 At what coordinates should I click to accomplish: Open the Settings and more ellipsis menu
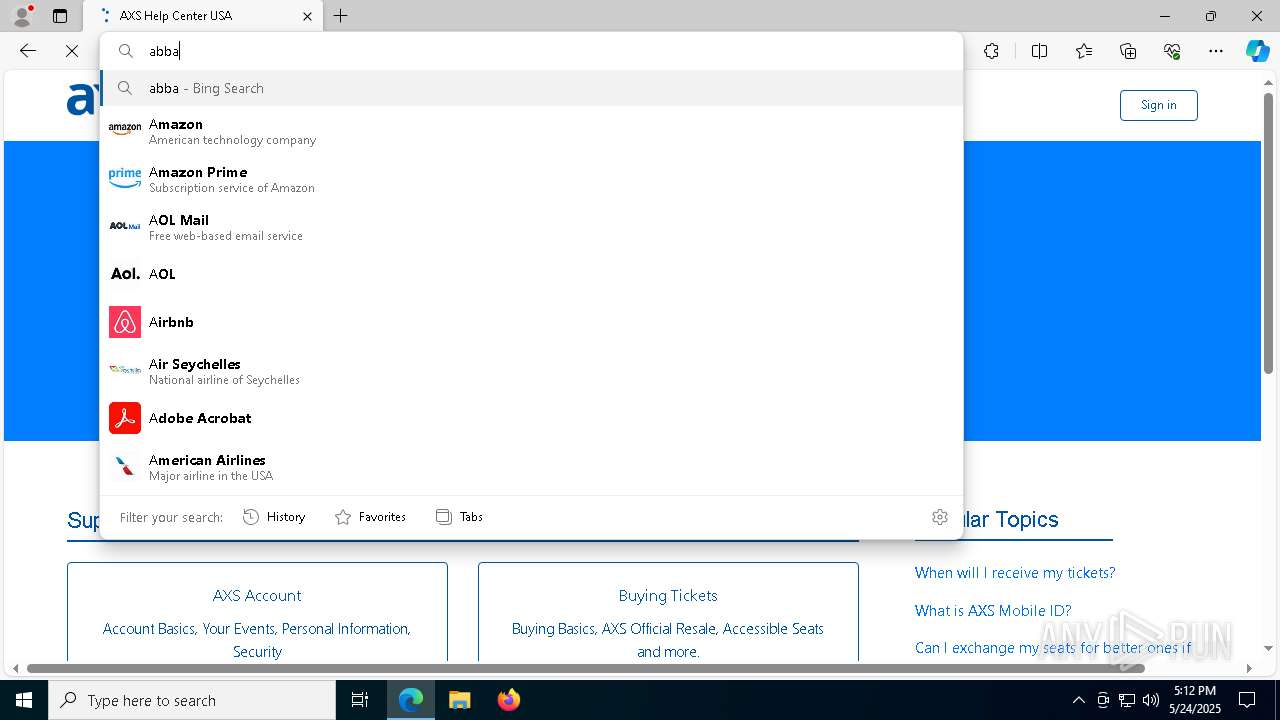click(x=1216, y=51)
